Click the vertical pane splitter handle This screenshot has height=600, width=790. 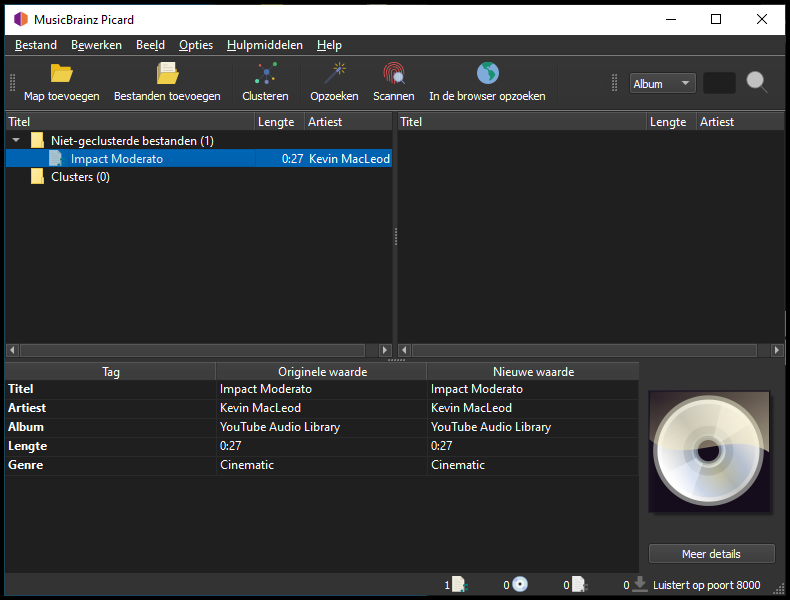click(x=396, y=236)
